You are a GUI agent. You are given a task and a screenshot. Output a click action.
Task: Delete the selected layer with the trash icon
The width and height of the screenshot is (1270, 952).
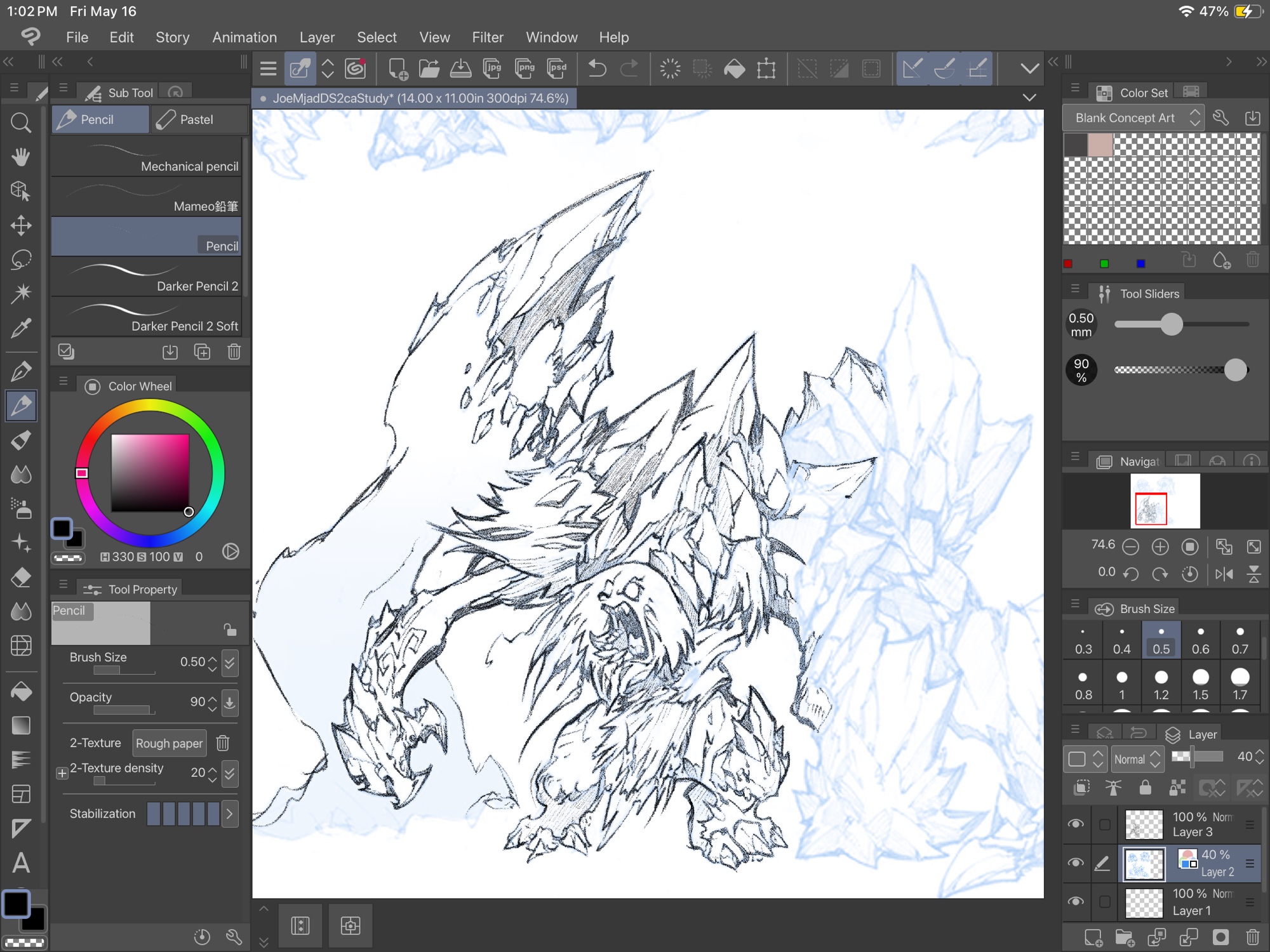1252,937
